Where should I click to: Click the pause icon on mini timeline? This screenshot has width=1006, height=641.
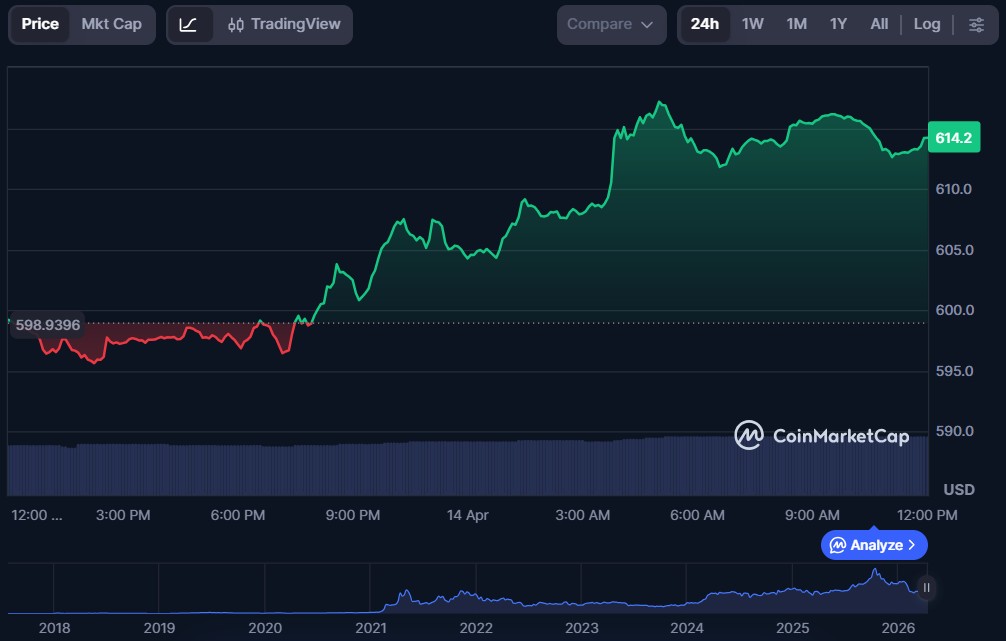point(926,588)
